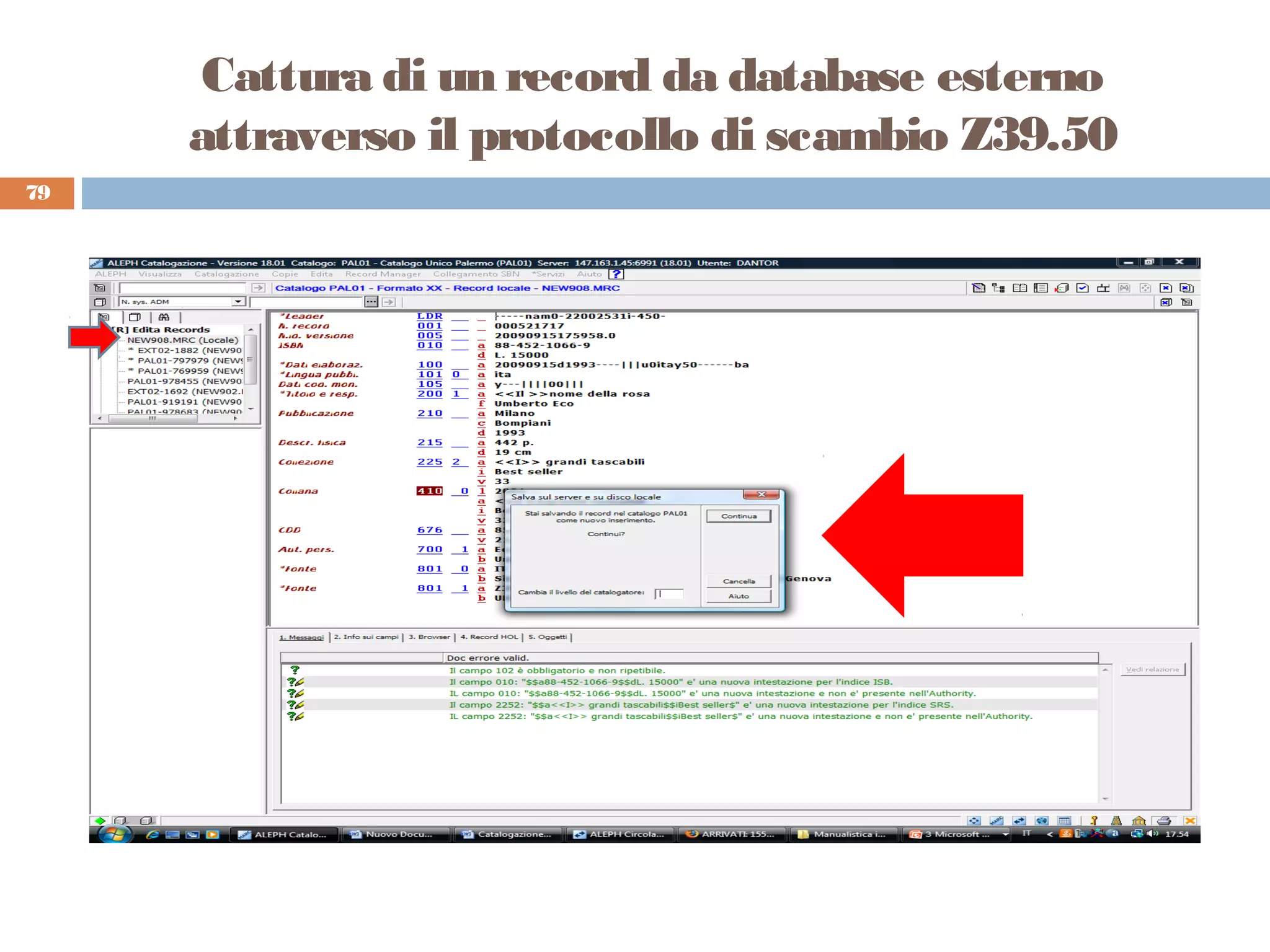Viewport: 1270px width, 952px height.
Task: Switch to the 4. Record HOL tab
Action: tap(489, 637)
